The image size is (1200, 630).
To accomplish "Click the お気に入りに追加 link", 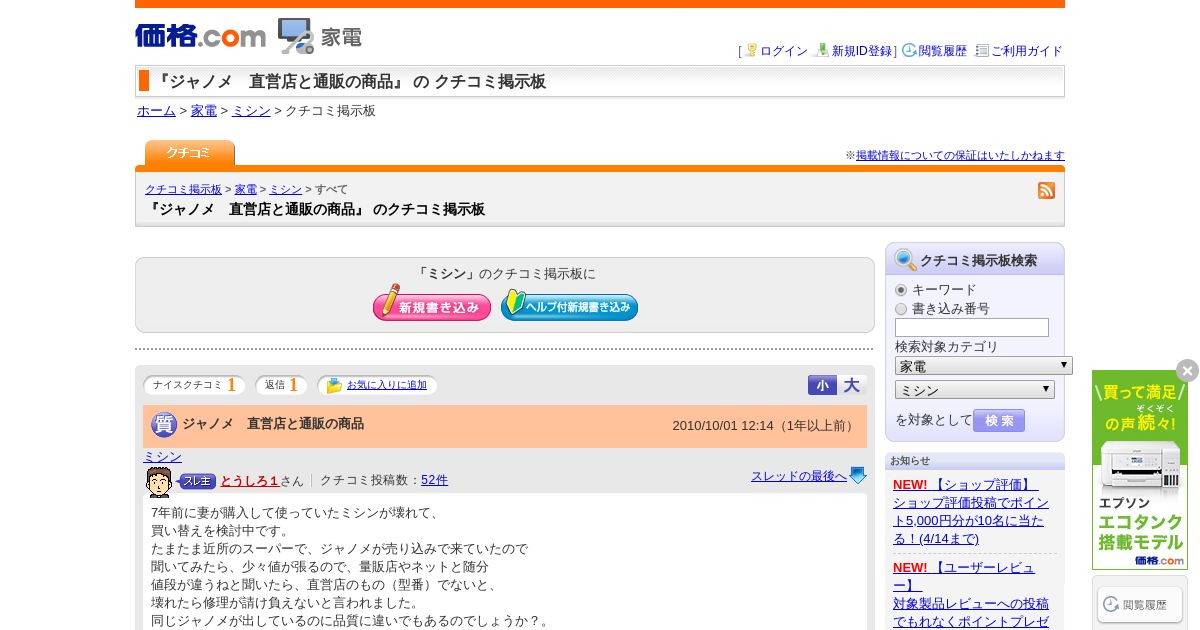I will [387, 385].
